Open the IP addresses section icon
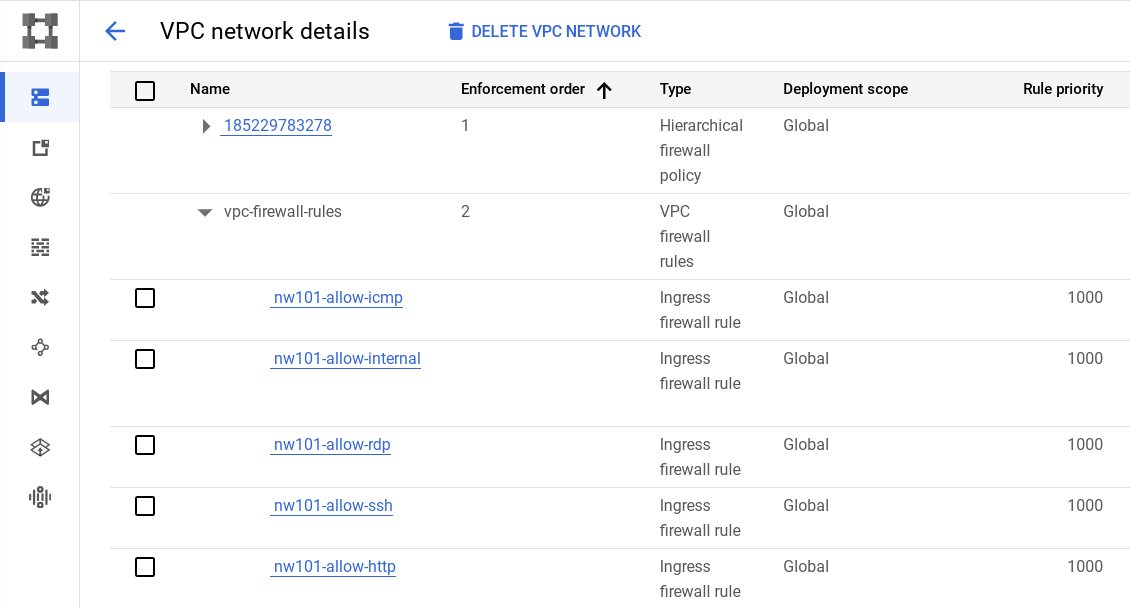The height and width of the screenshot is (608, 1130). 39,147
